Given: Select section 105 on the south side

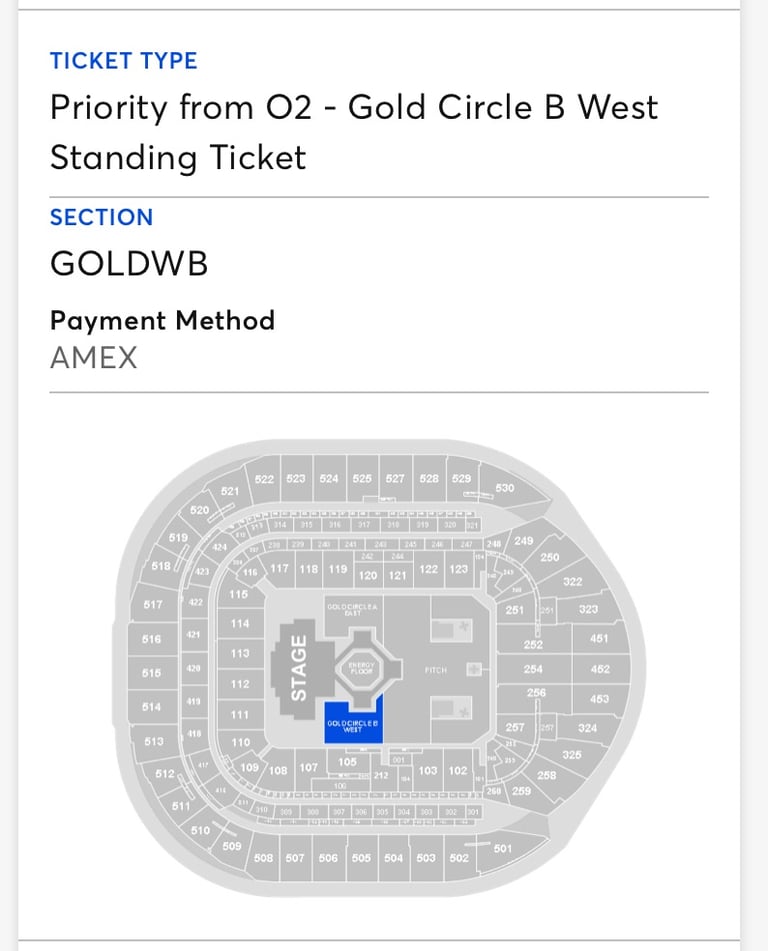Looking at the screenshot, I should pos(348,761).
